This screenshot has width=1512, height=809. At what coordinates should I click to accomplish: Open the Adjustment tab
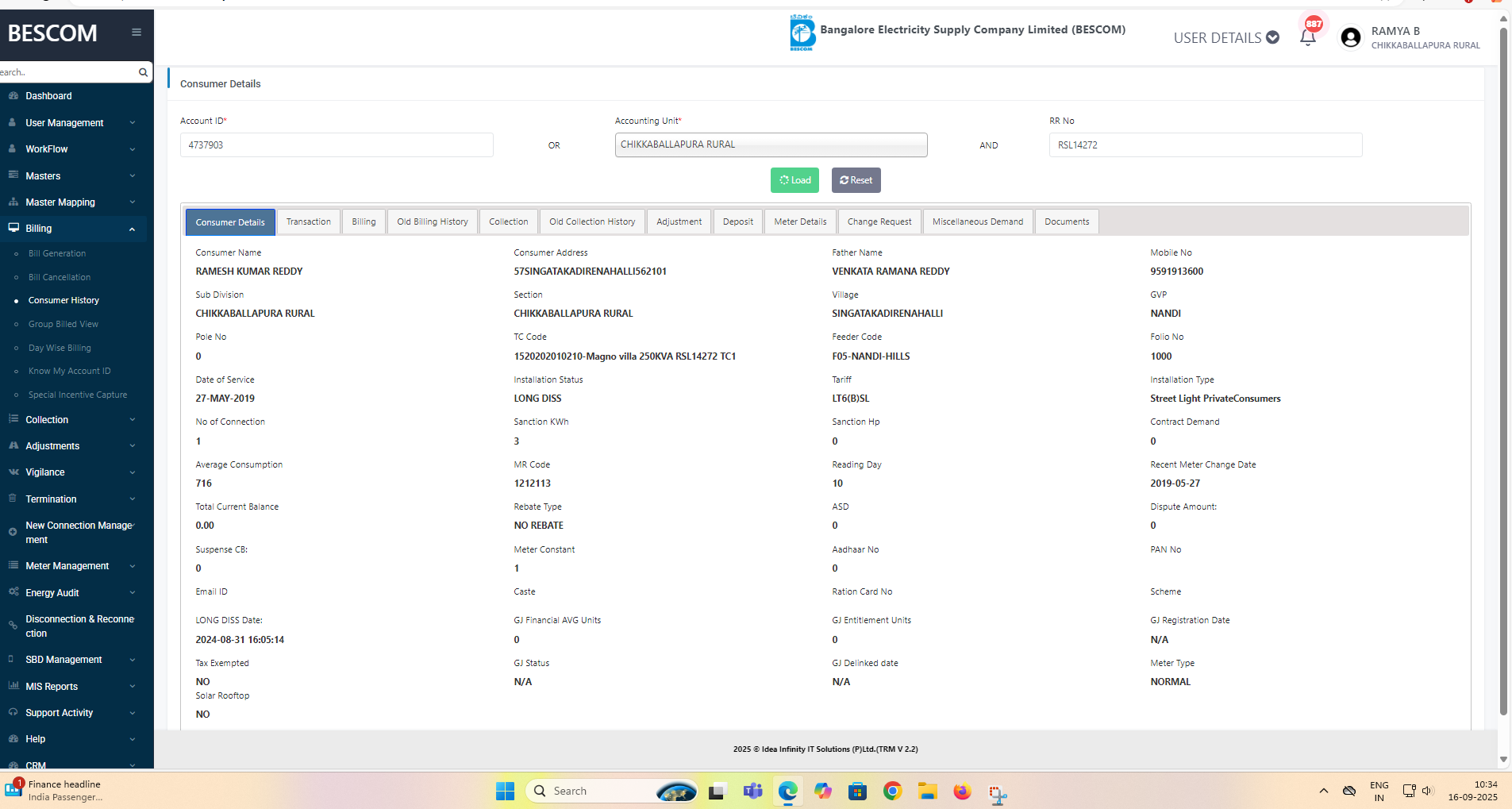point(679,222)
